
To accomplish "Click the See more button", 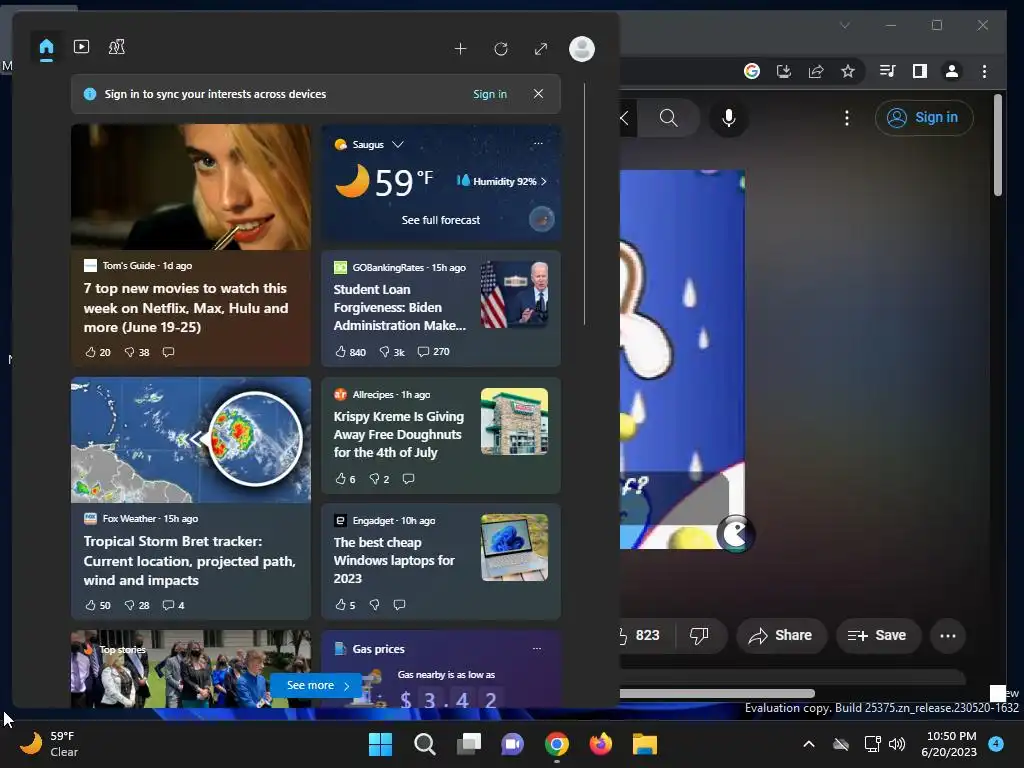I will (x=317, y=685).
